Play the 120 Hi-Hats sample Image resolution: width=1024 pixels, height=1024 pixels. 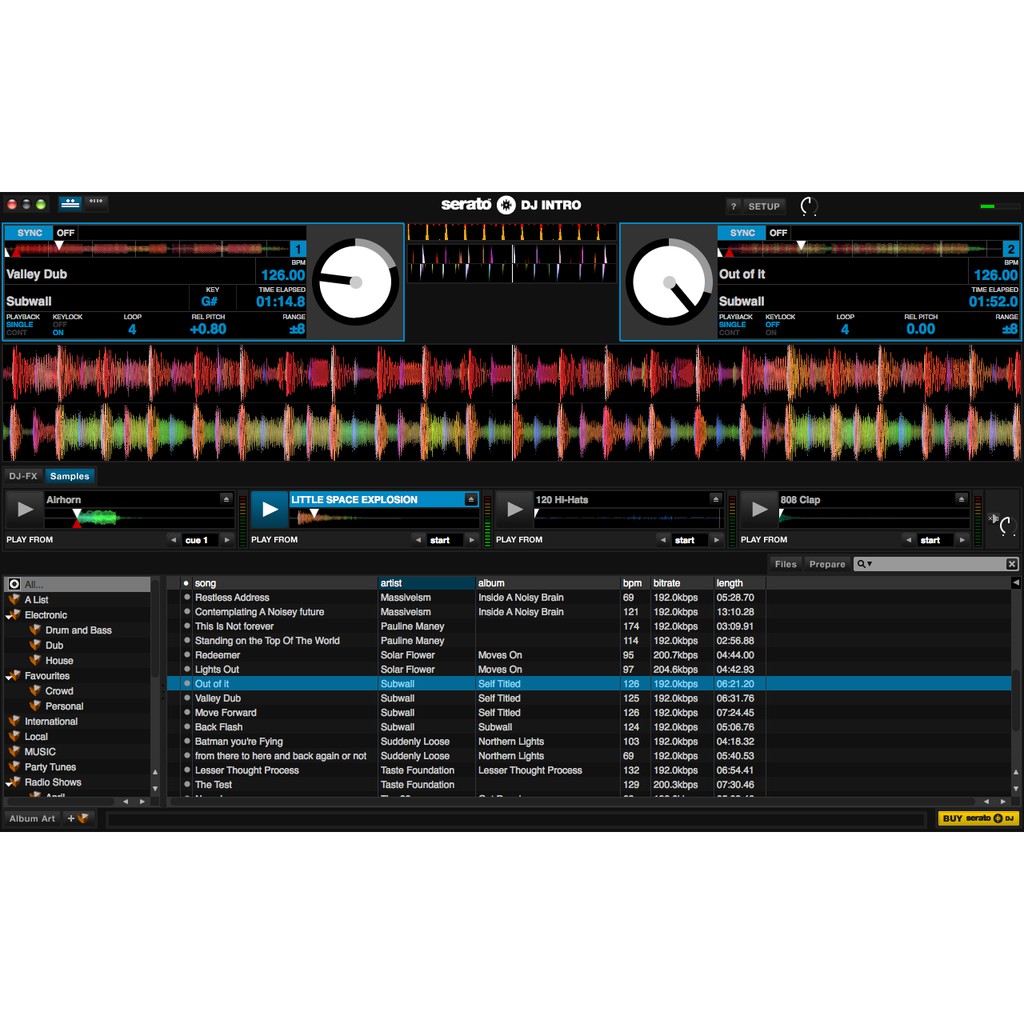tap(515, 509)
